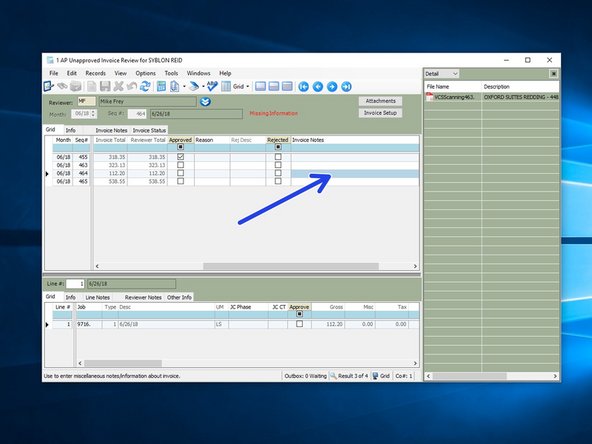Close the Detail attachments panel
Screen dimensions: 592x444
click(x=553, y=74)
